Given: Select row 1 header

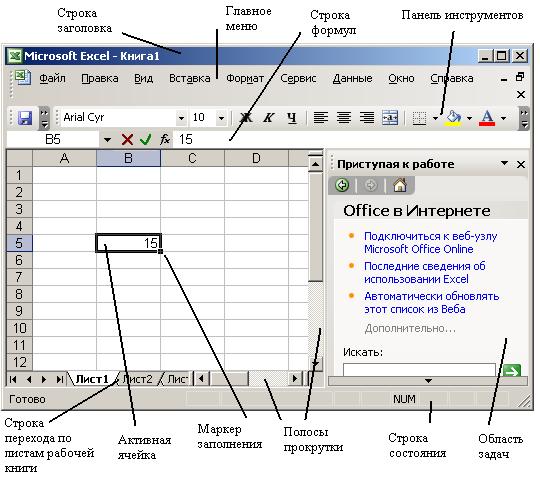Looking at the screenshot, I should click(x=19, y=175).
